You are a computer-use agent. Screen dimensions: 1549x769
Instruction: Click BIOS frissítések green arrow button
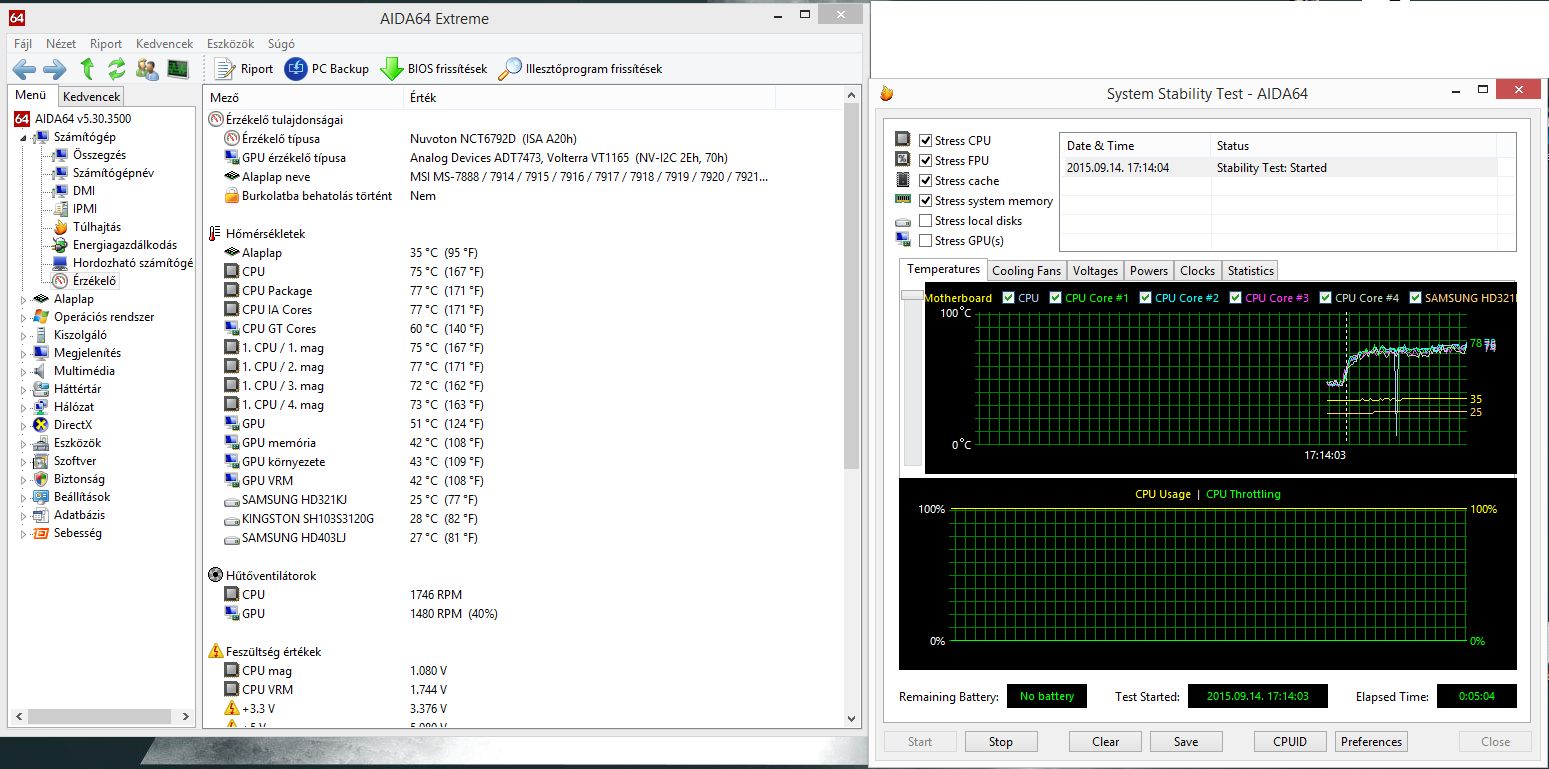tap(434, 69)
